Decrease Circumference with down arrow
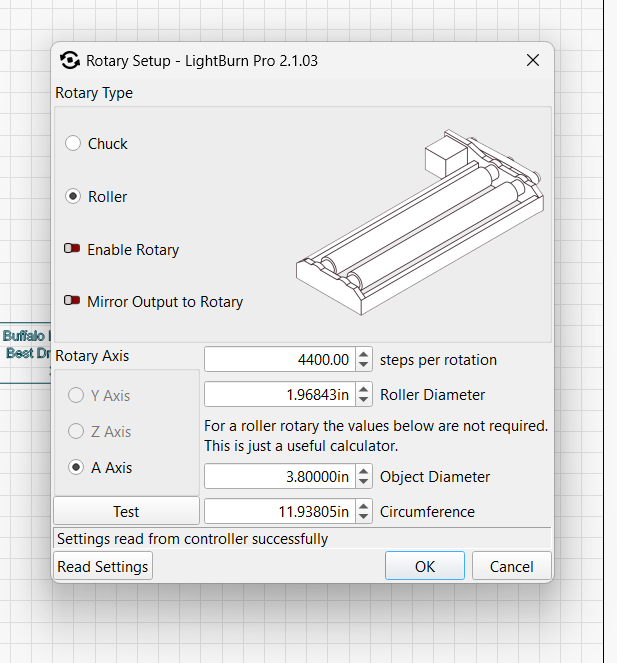The image size is (617, 663). (363, 517)
